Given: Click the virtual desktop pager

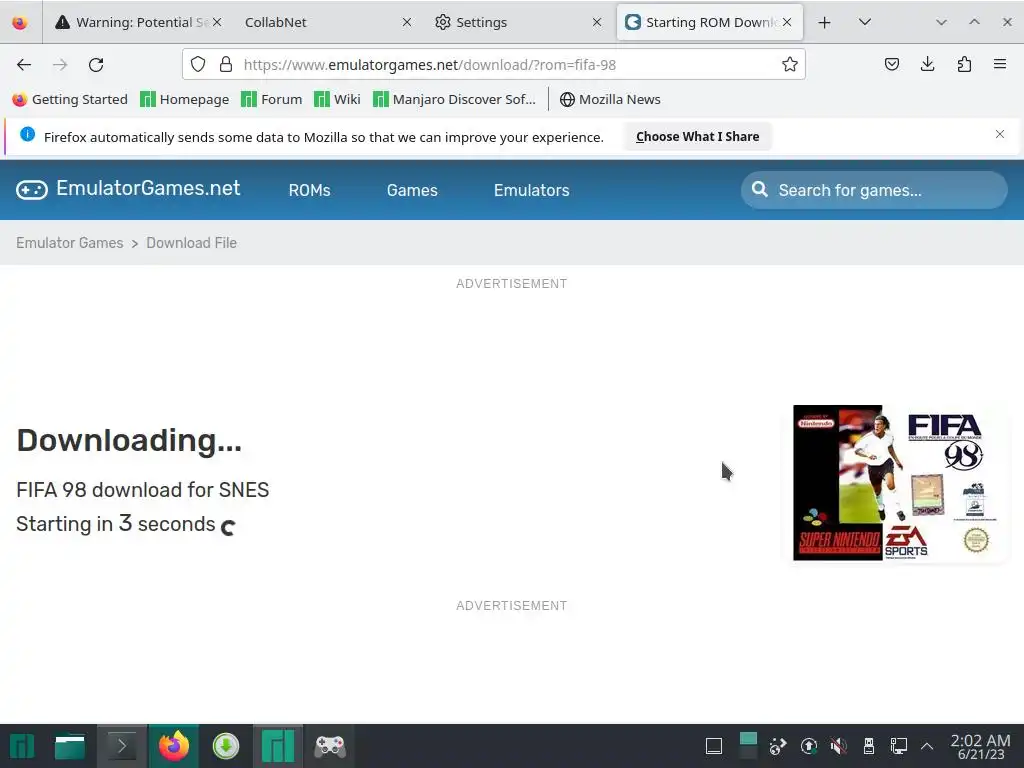Looking at the screenshot, I should click(x=748, y=746).
